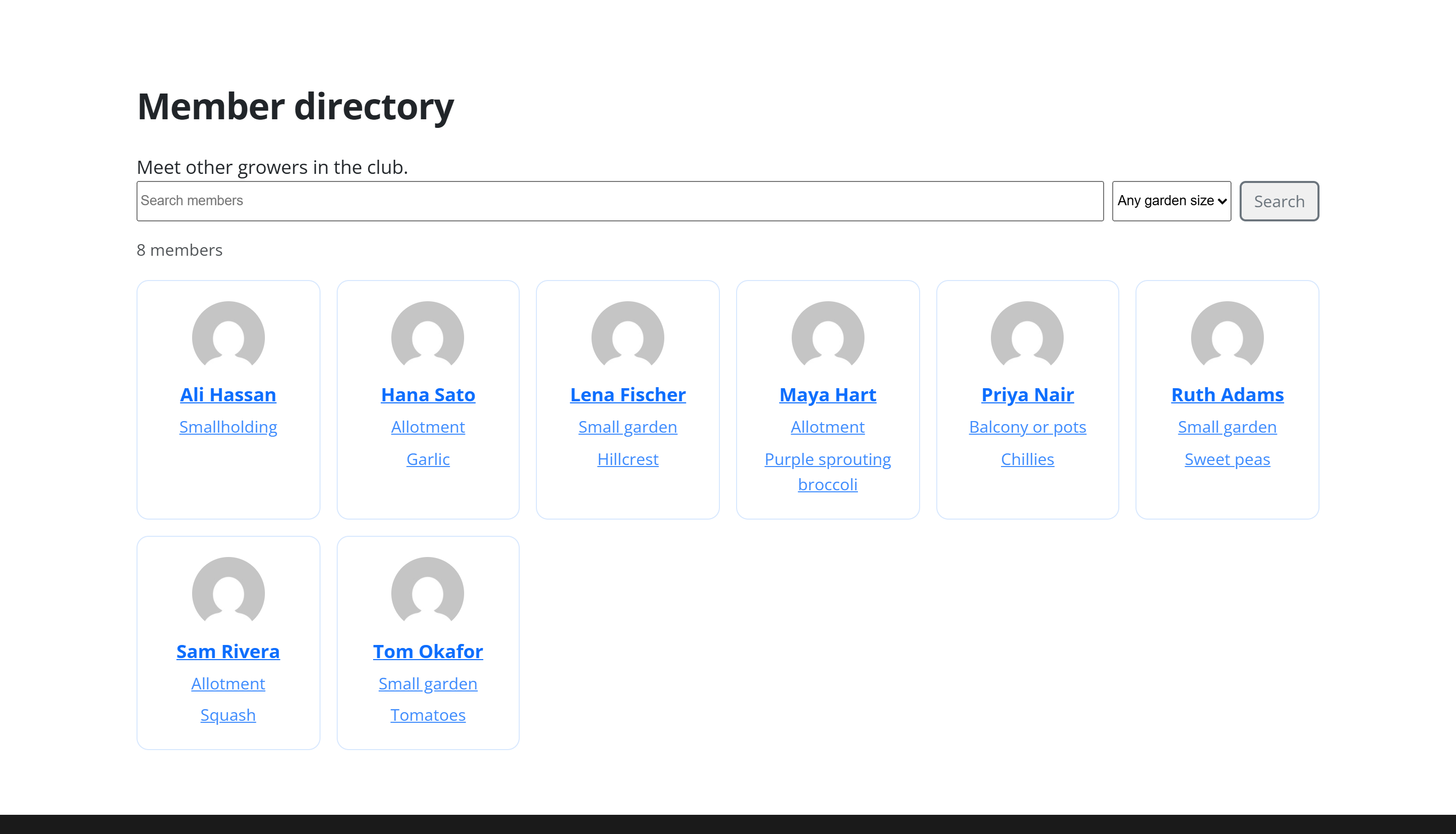Open Tom Okafor's profile link
This screenshot has height=834, width=1456.
pos(428,651)
